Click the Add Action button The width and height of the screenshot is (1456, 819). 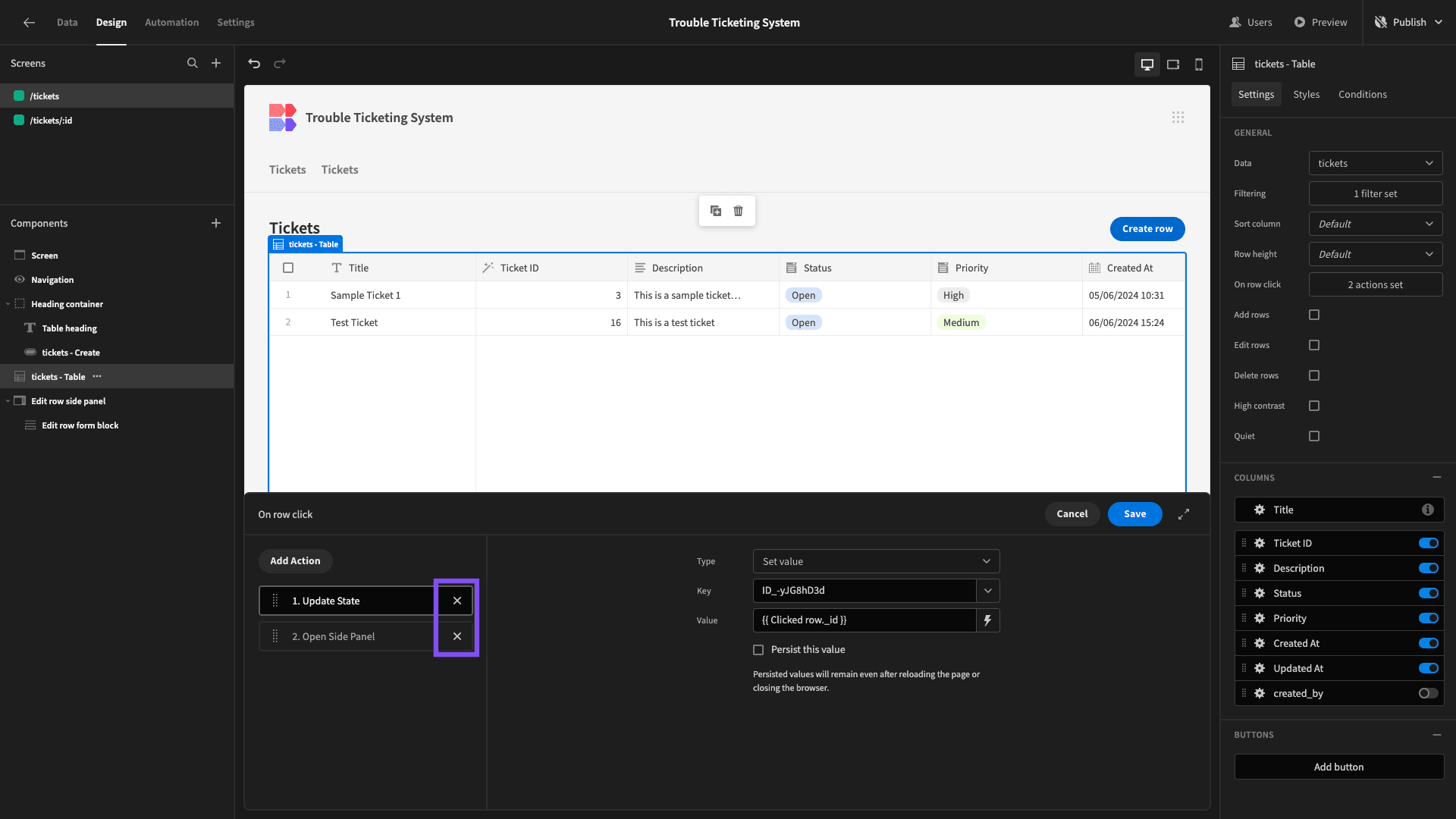[x=295, y=561]
